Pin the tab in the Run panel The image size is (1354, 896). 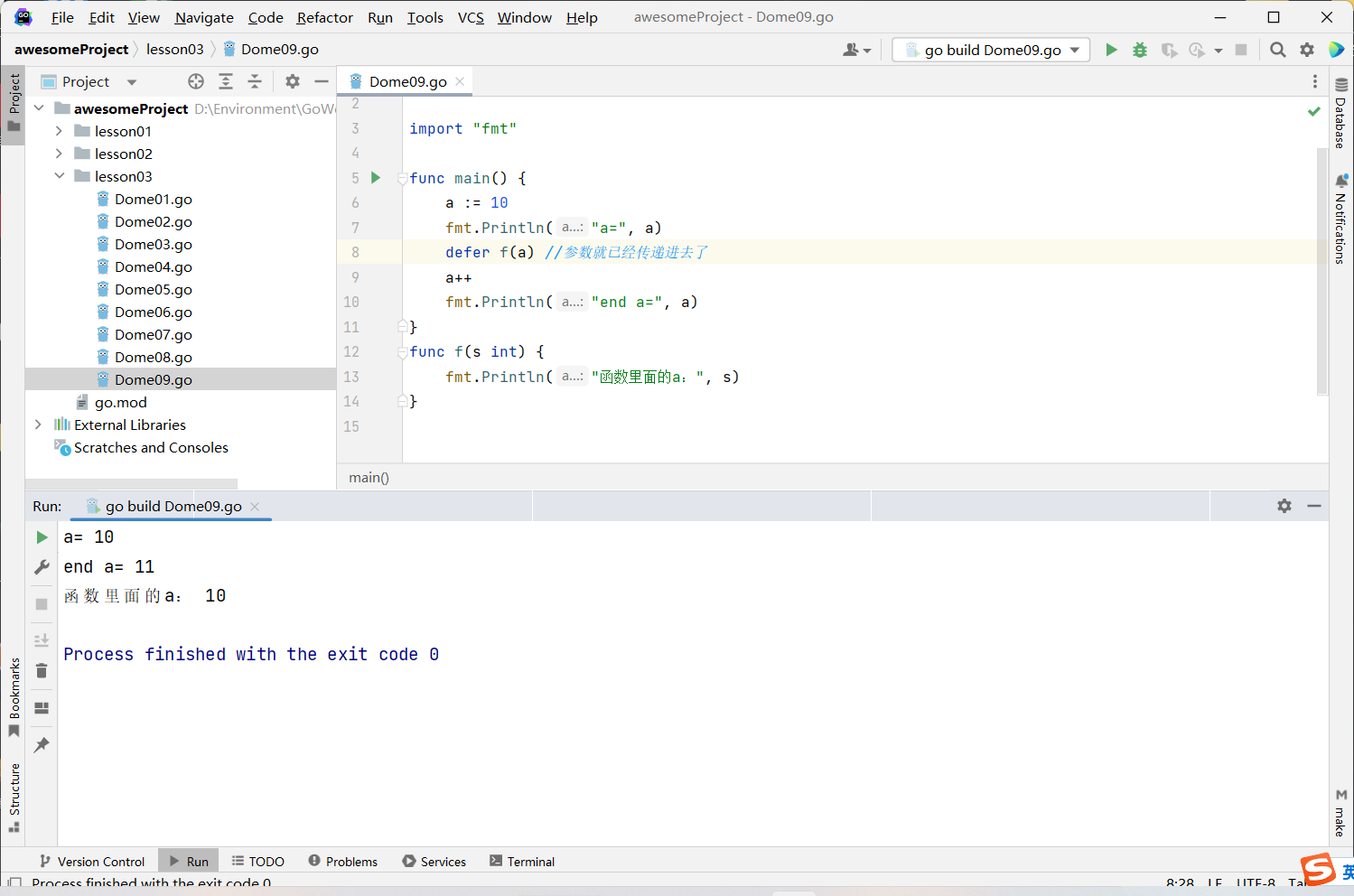pyautogui.click(x=42, y=745)
